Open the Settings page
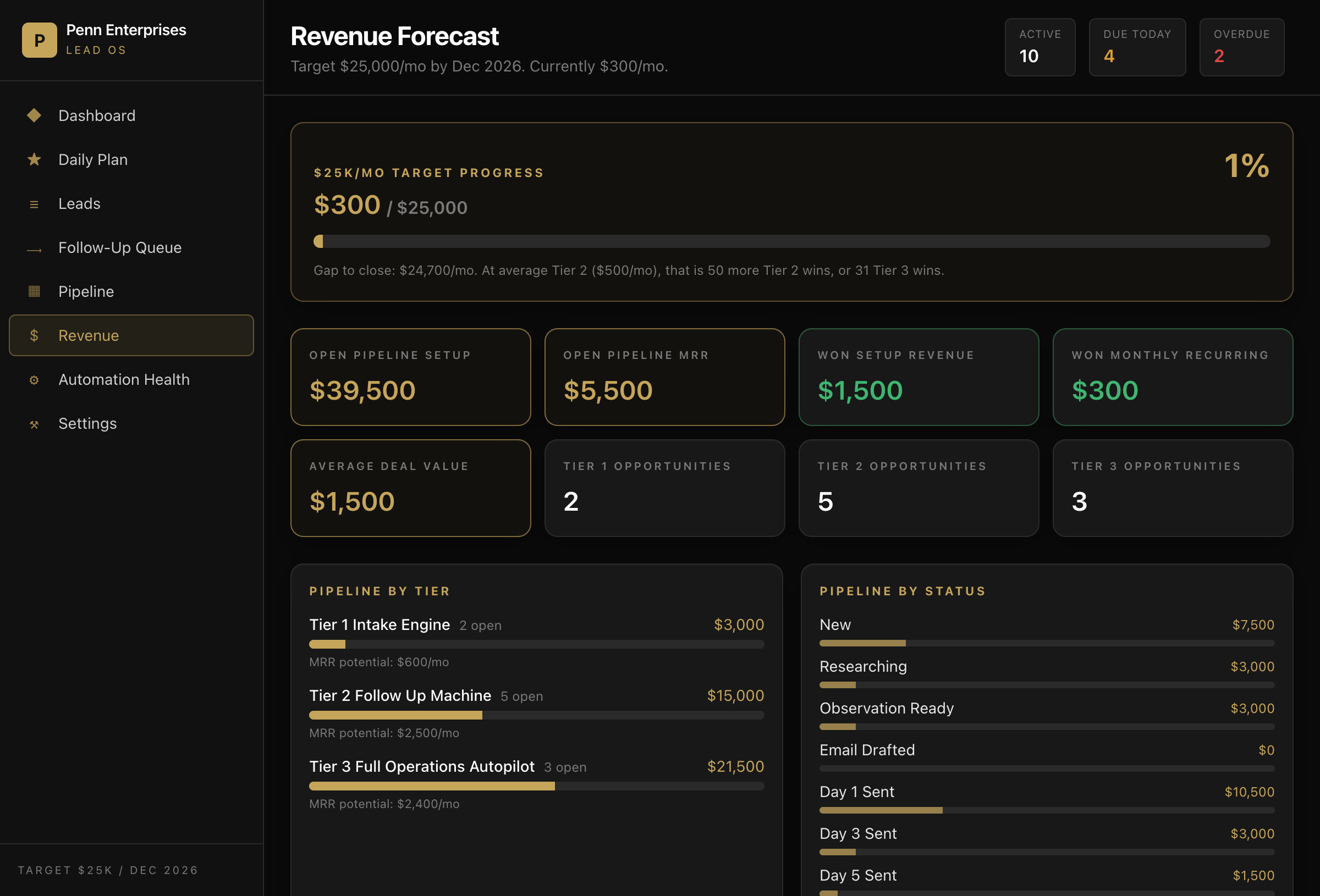The image size is (1320, 896). (131, 424)
